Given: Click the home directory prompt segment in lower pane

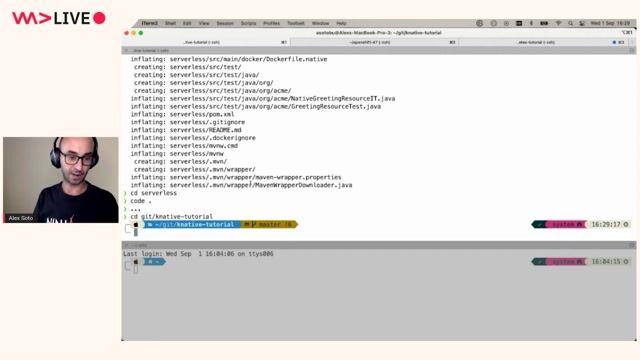Looking at the screenshot, I should [154, 262].
